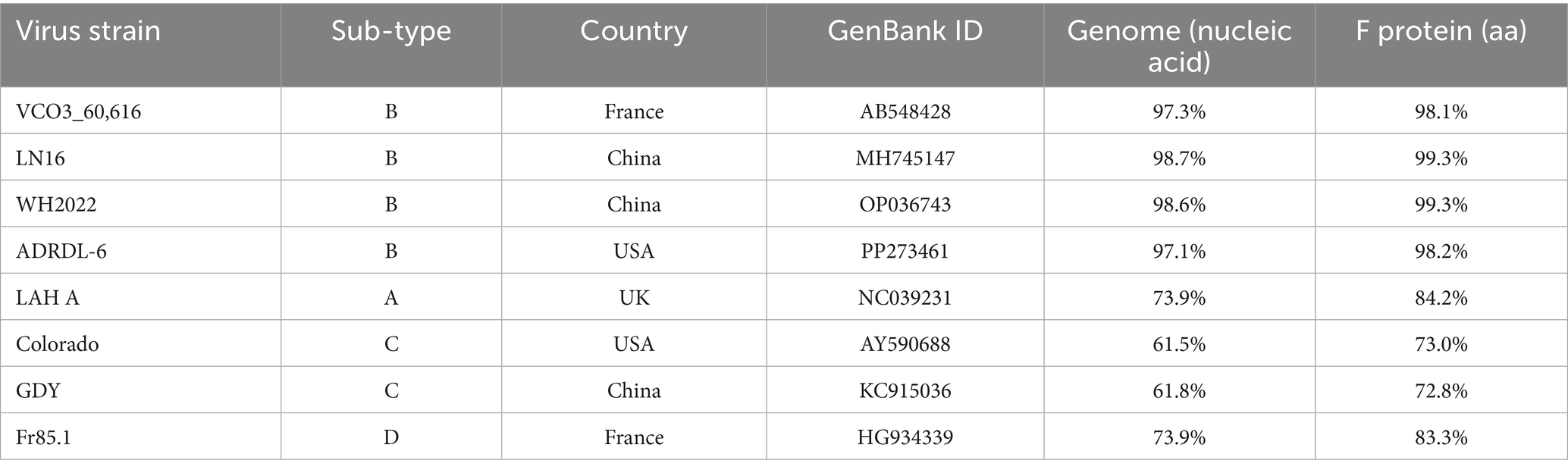The image size is (1568, 473).
Task: Click GenBank ID PP273461
Action: coord(905,251)
